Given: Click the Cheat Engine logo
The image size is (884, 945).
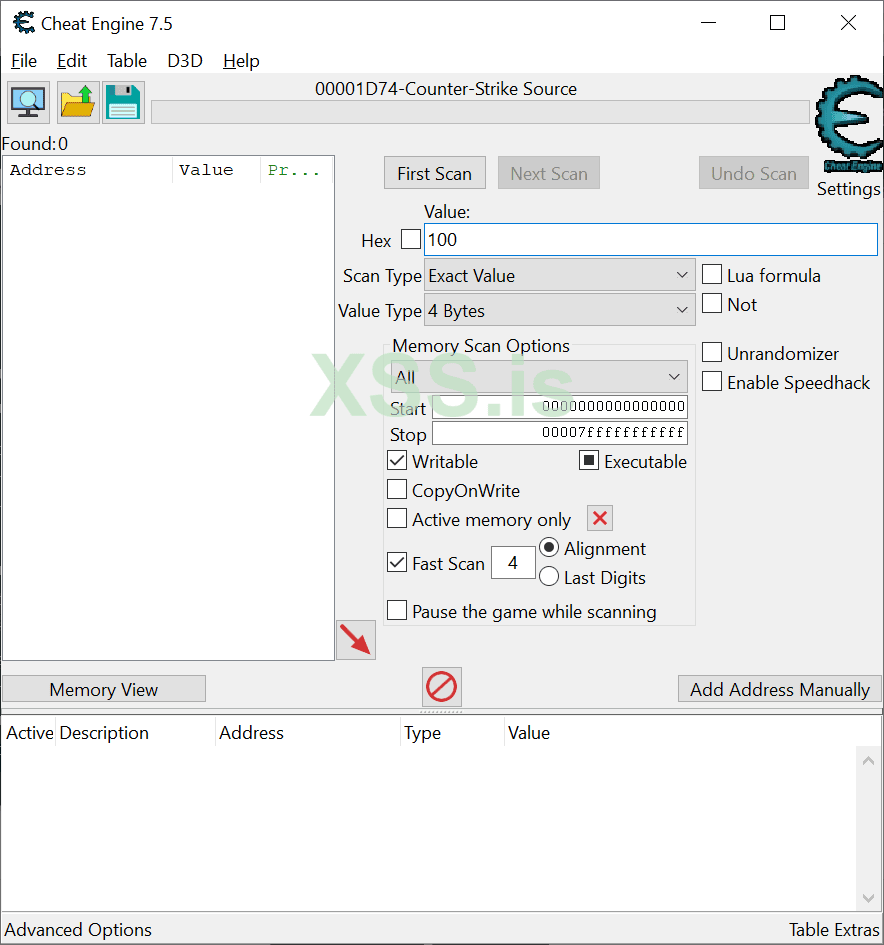Looking at the screenshot, I should pos(850,124).
